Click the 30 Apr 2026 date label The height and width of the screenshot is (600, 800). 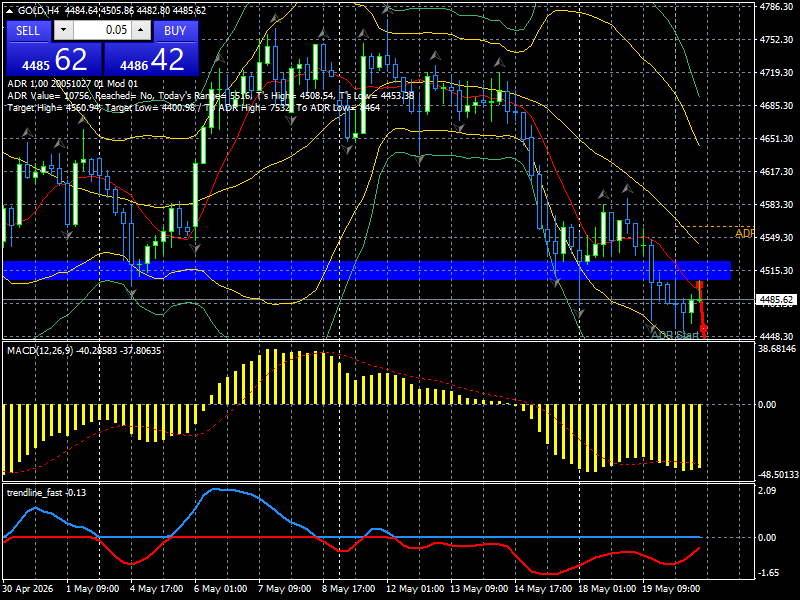coord(28,589)
